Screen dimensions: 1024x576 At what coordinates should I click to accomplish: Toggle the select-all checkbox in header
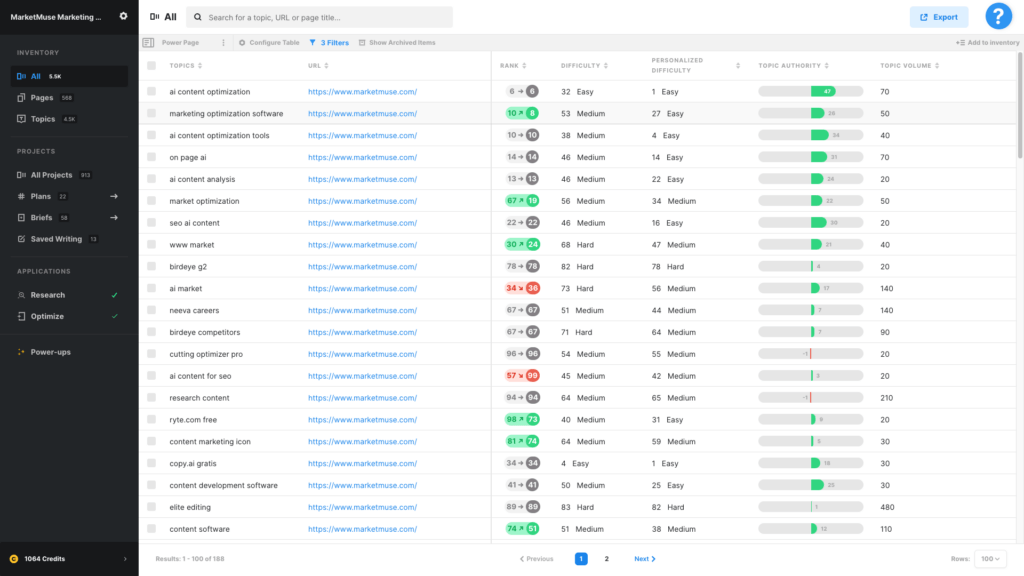coord(152,65)
